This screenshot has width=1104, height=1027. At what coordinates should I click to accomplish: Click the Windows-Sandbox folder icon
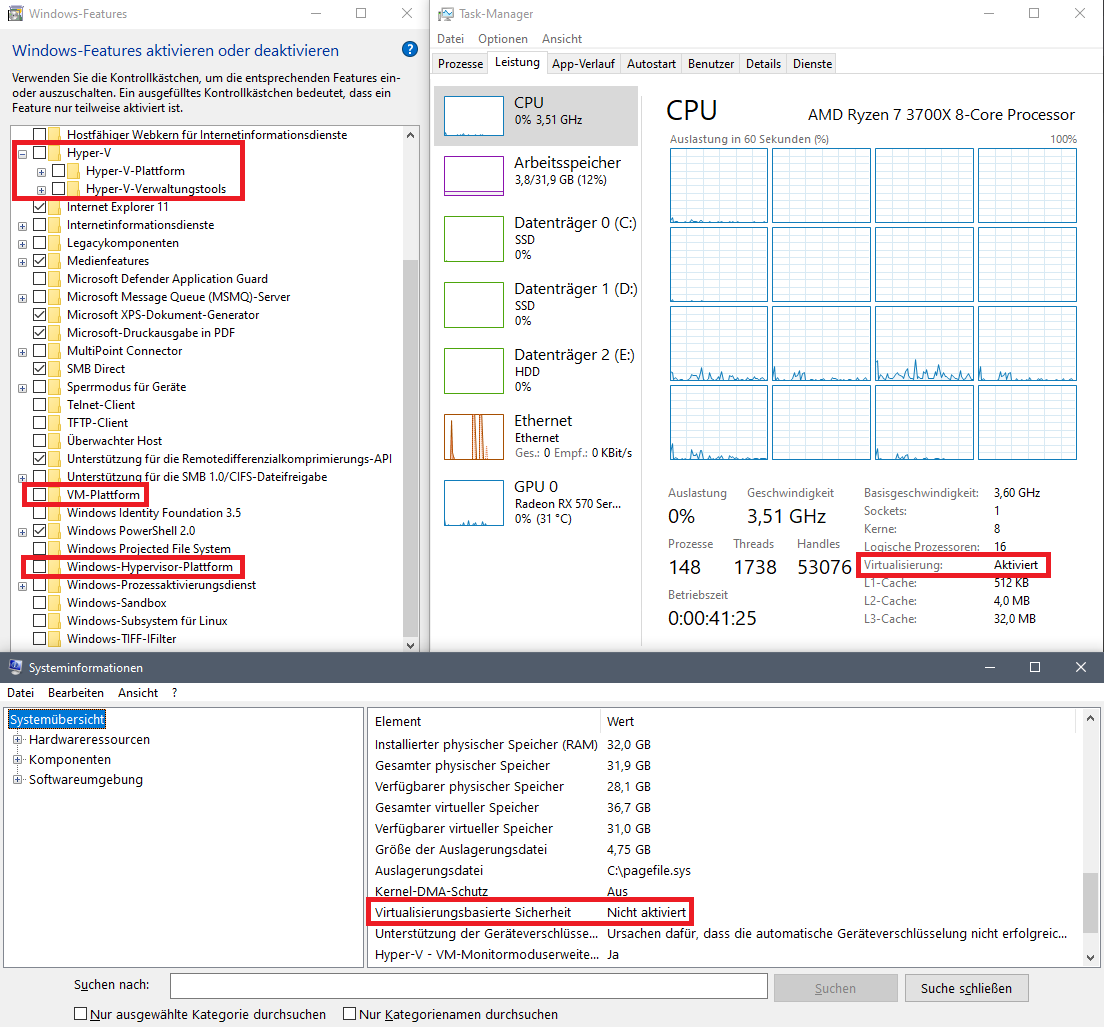coord(54,603)
